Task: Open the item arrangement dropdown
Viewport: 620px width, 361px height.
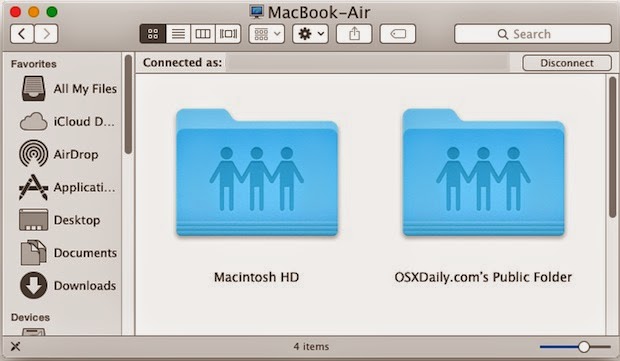Action: (267, 34)
